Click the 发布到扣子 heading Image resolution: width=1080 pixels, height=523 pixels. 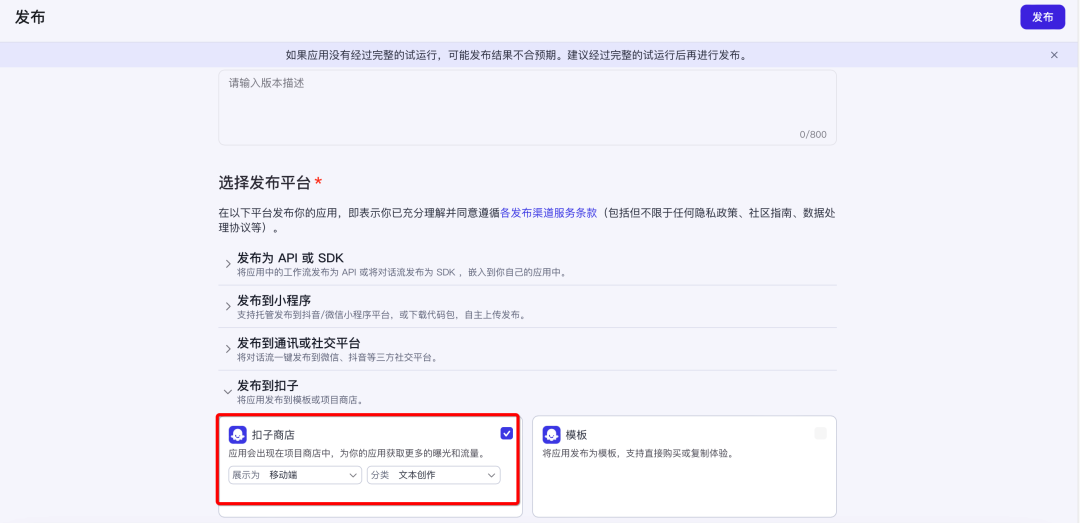point(268,386)
